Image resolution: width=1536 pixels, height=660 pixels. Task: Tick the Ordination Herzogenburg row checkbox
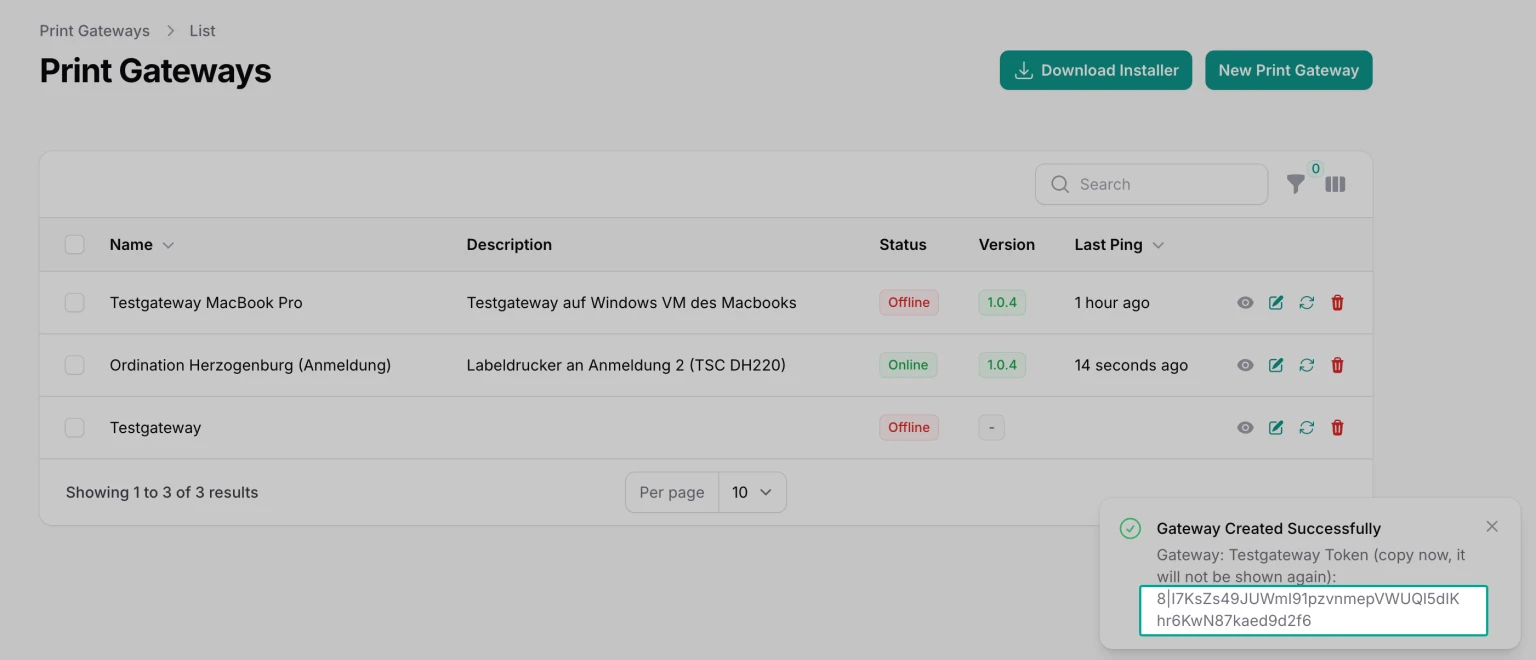tap(75, 365)
